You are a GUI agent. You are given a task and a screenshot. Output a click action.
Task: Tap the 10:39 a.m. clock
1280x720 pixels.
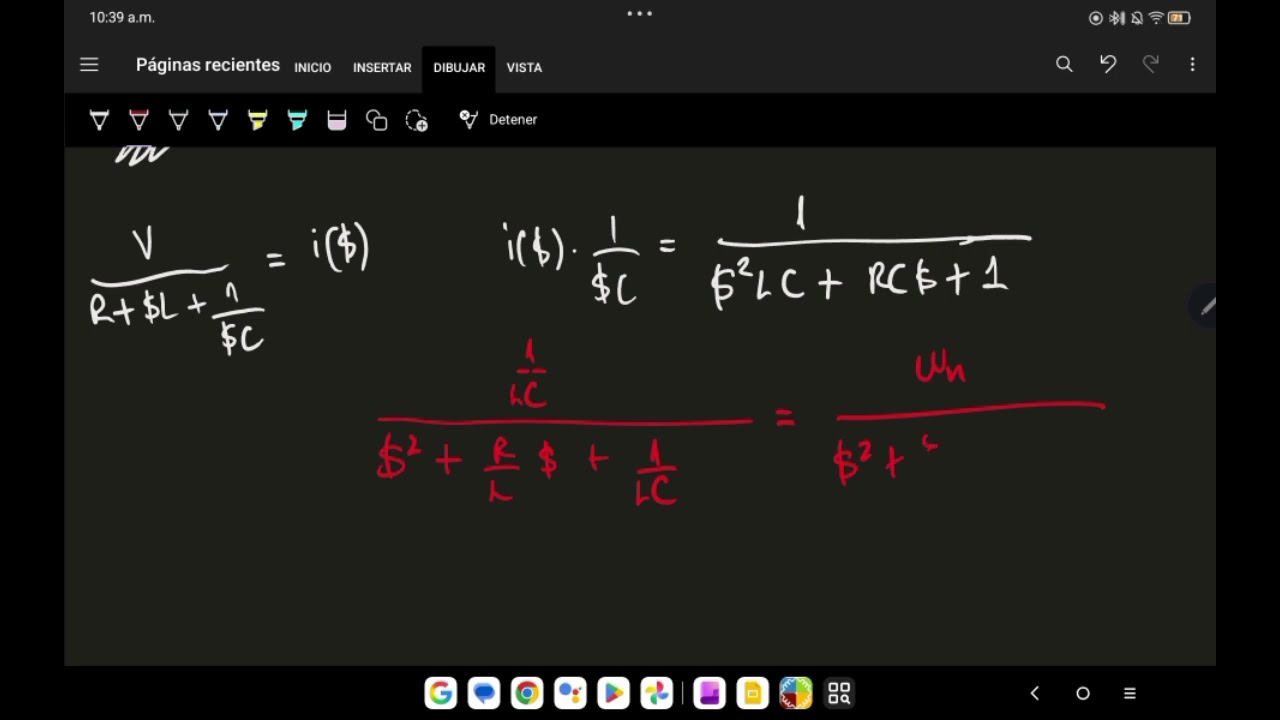122,17
